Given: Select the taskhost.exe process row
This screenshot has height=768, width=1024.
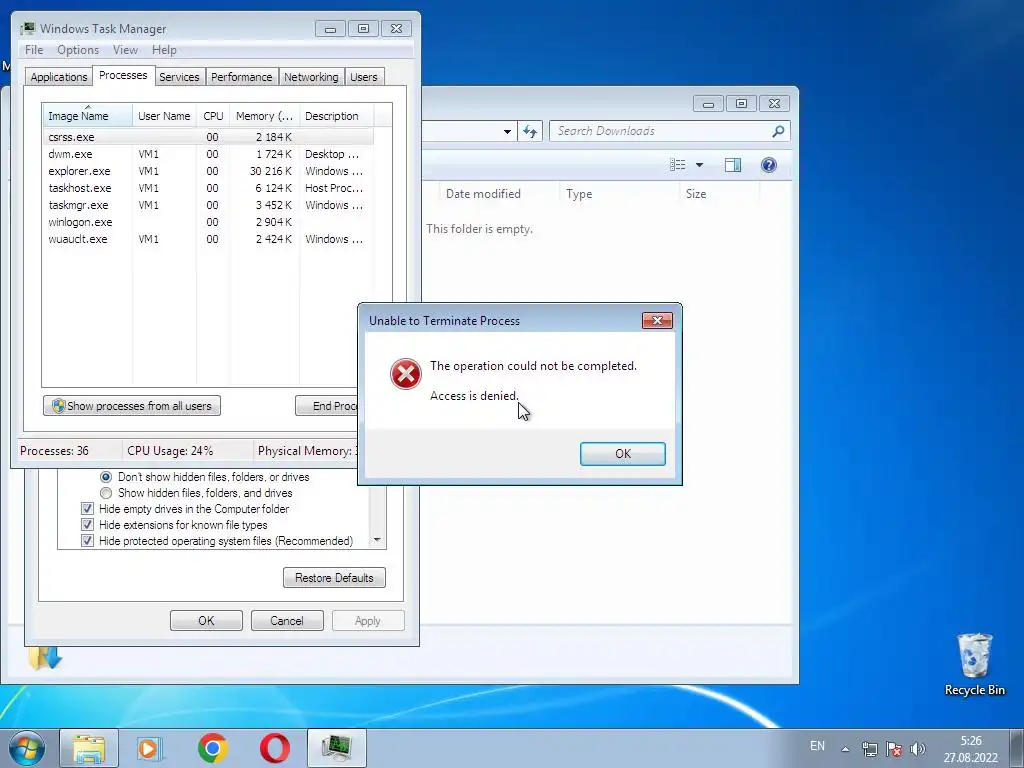Looking at the screenshot, I should coord(208,188).
